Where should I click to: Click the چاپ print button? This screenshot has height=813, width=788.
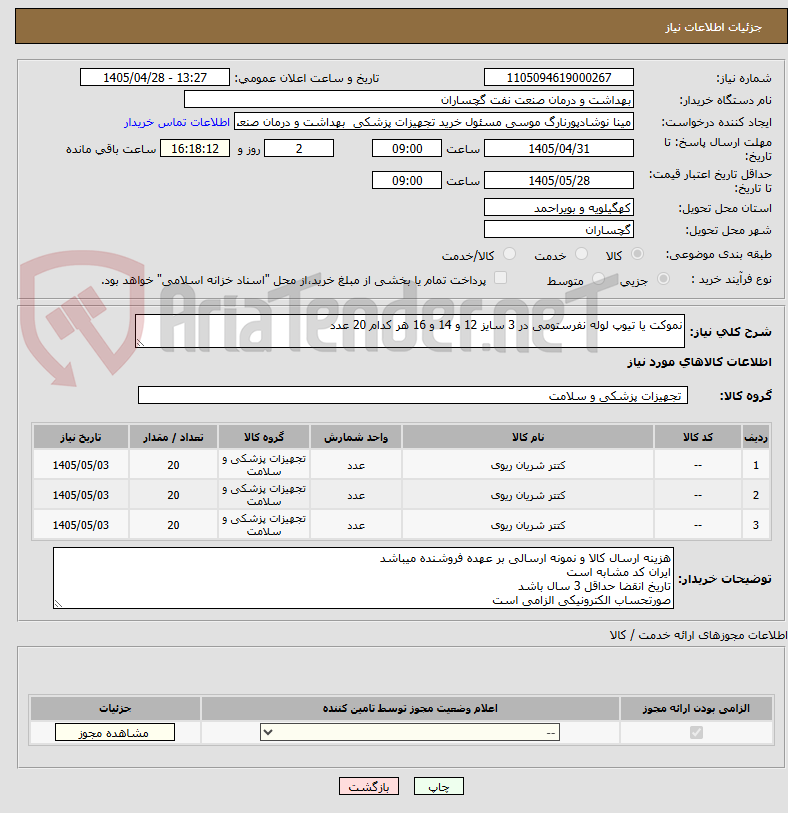tap(439, 787)
